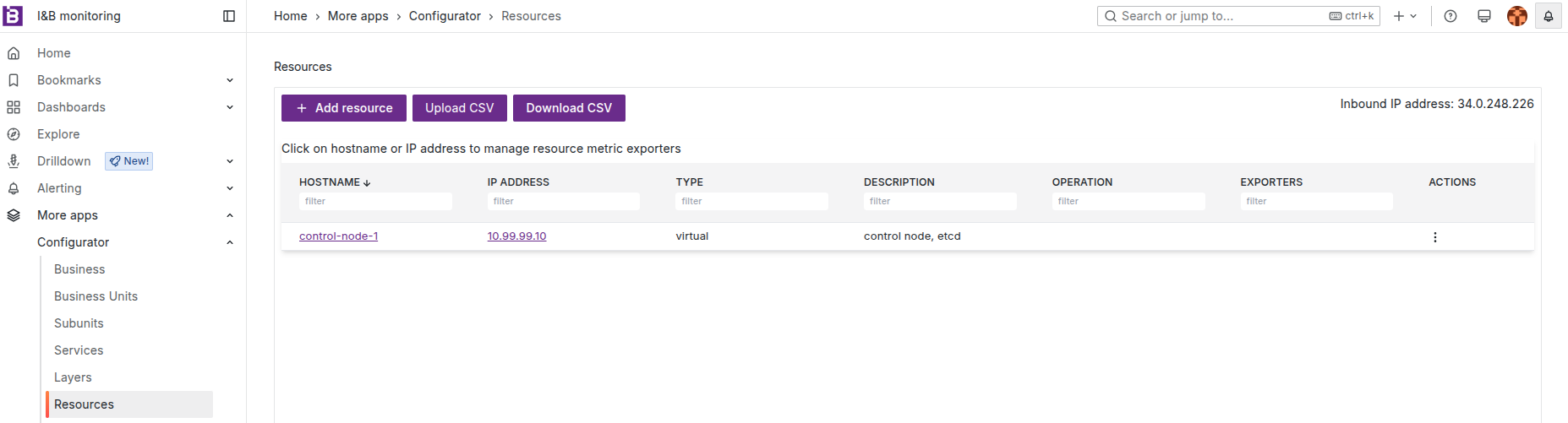Click the 'control node, etcd' description cell
1568x423 pixels.
pos(912,236)
